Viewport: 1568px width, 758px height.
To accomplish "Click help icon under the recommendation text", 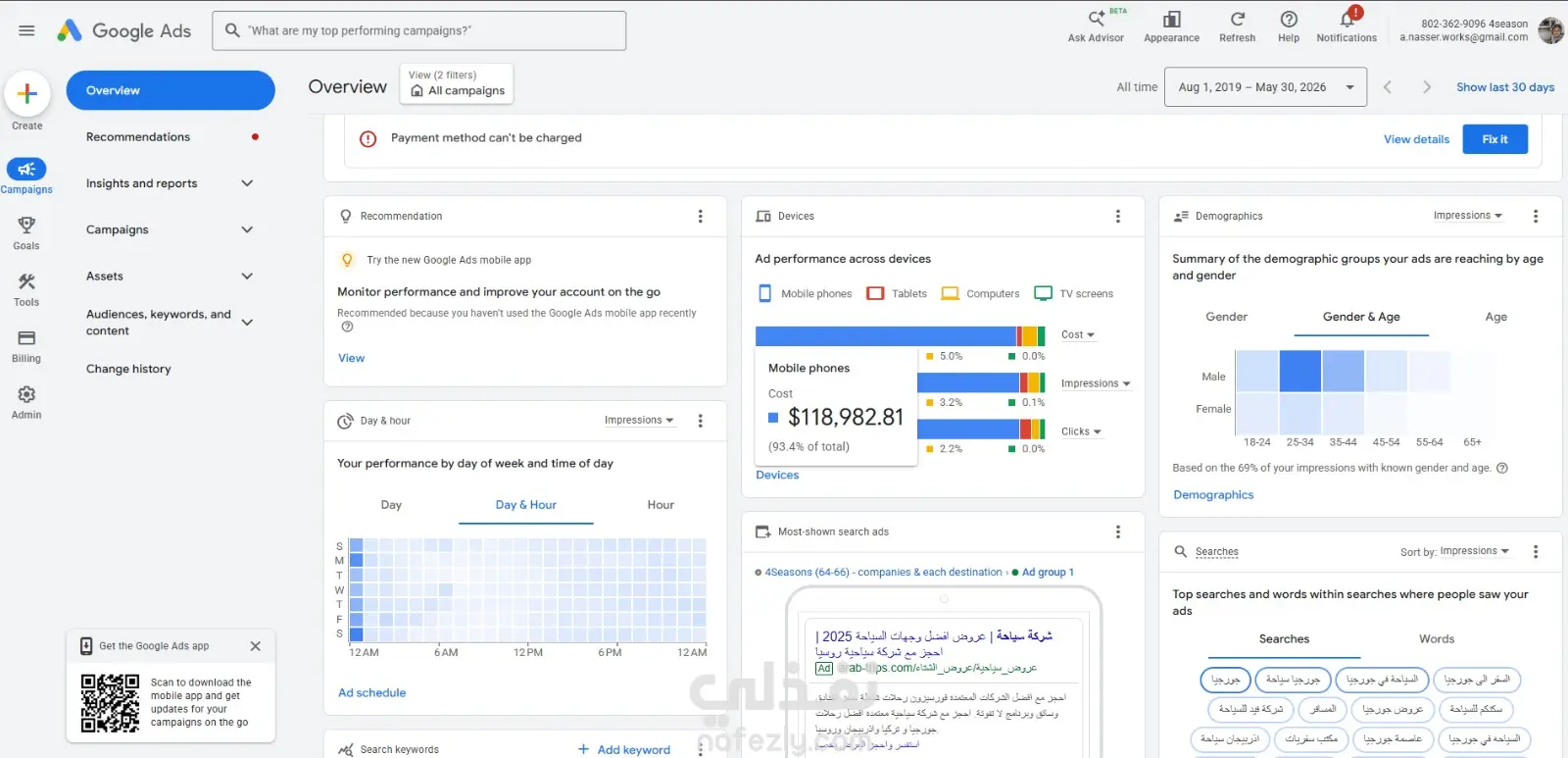I will click(x=347, y=328).
